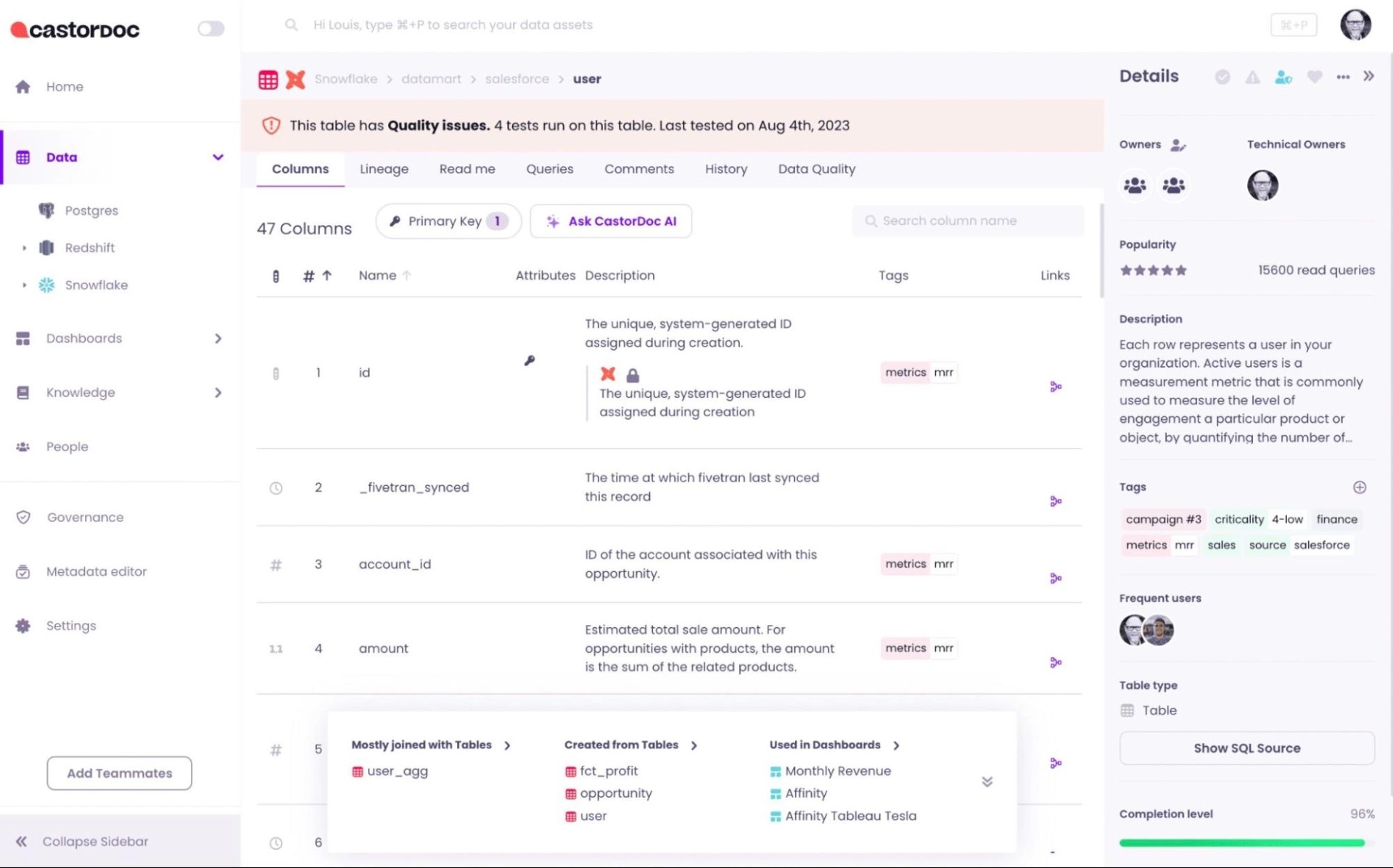
Task: Expand the lineage popup with double chevron
Action: coord(987,782)
